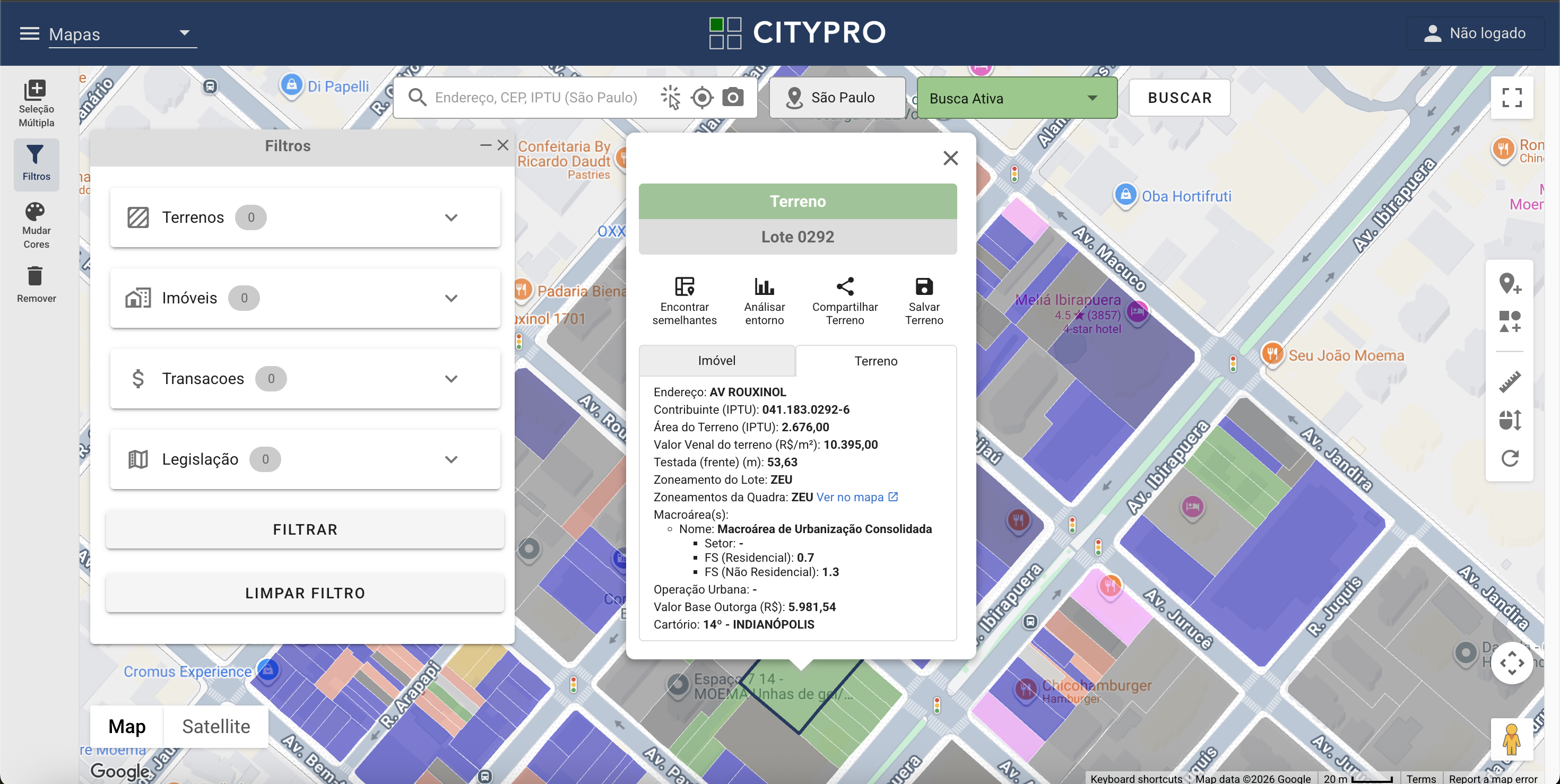Expand the Terrenos filter section

[x=305, y=217]
